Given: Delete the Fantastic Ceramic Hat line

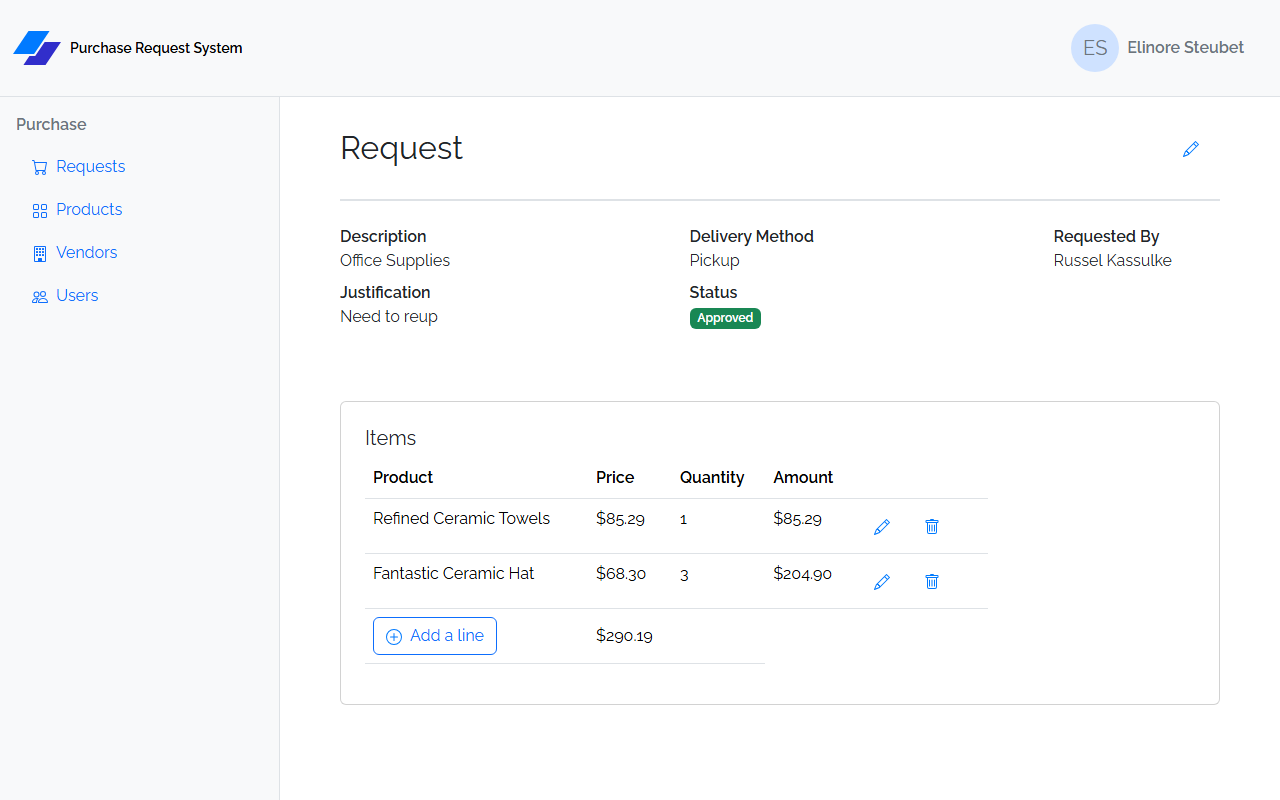Looking at the screenshot, I should coord(932,581).
